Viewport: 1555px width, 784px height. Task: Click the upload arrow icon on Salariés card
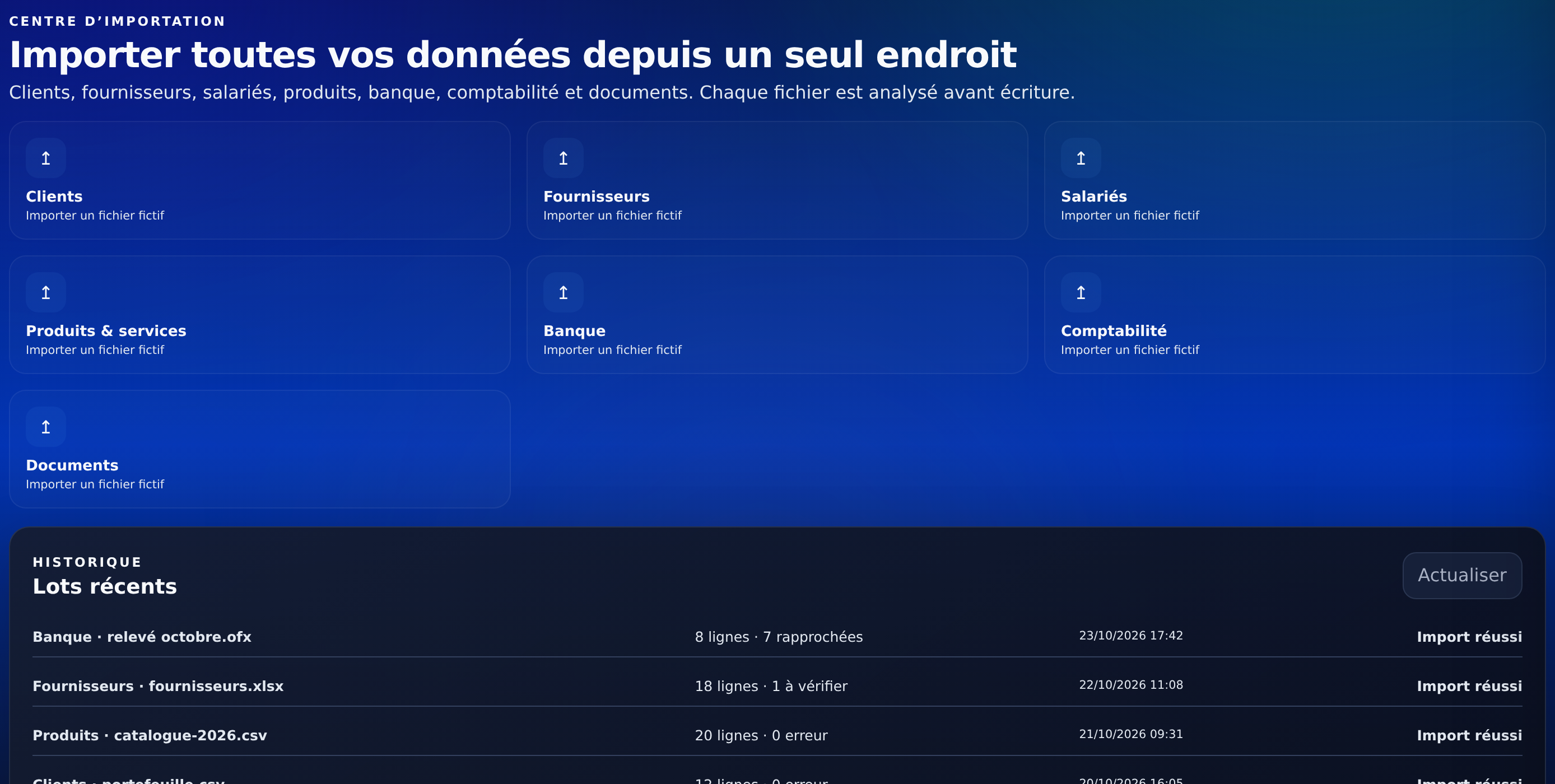click(x=1081, y=158)
